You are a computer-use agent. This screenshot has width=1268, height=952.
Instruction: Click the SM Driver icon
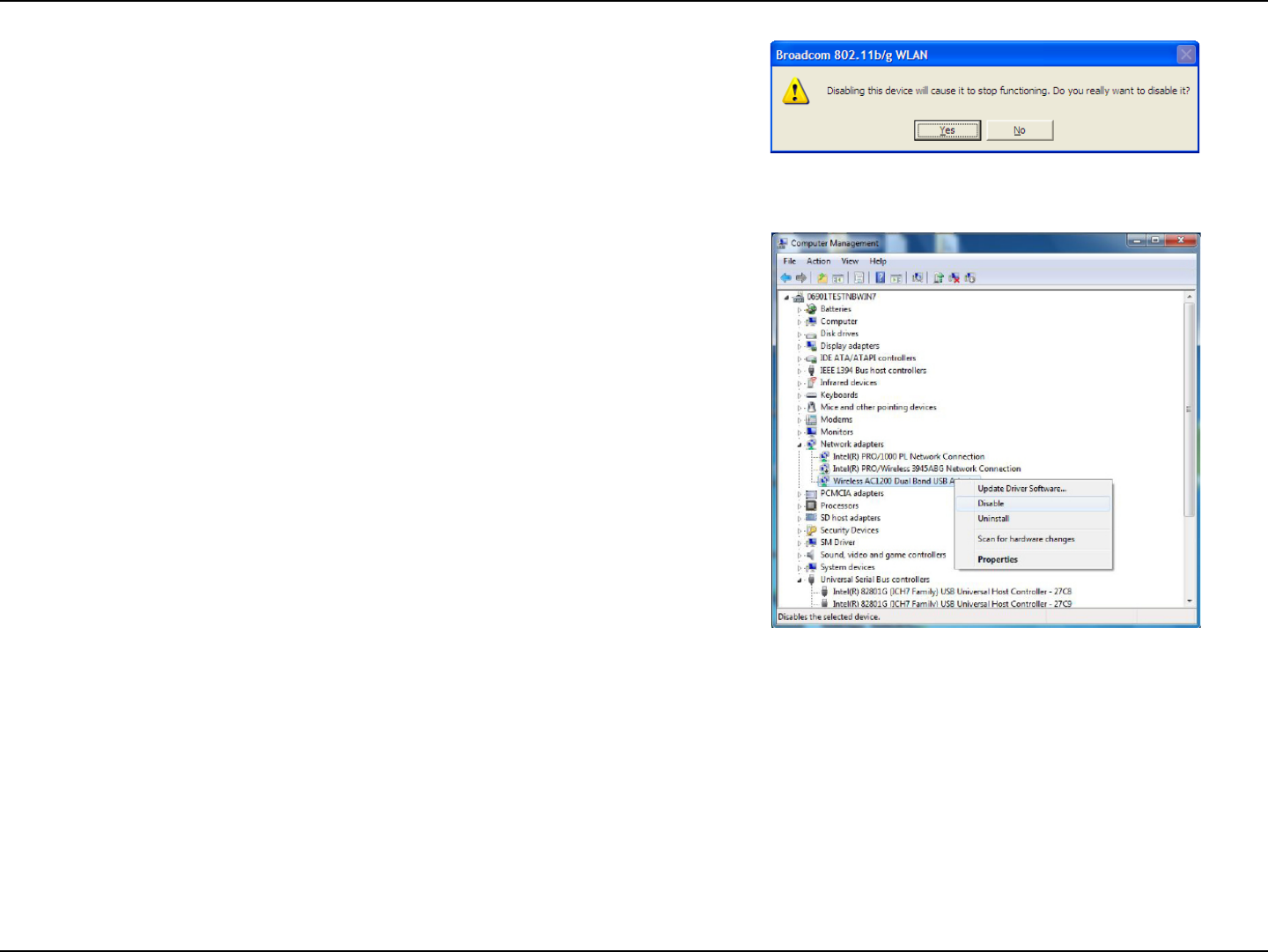click(x=811, y=542)
